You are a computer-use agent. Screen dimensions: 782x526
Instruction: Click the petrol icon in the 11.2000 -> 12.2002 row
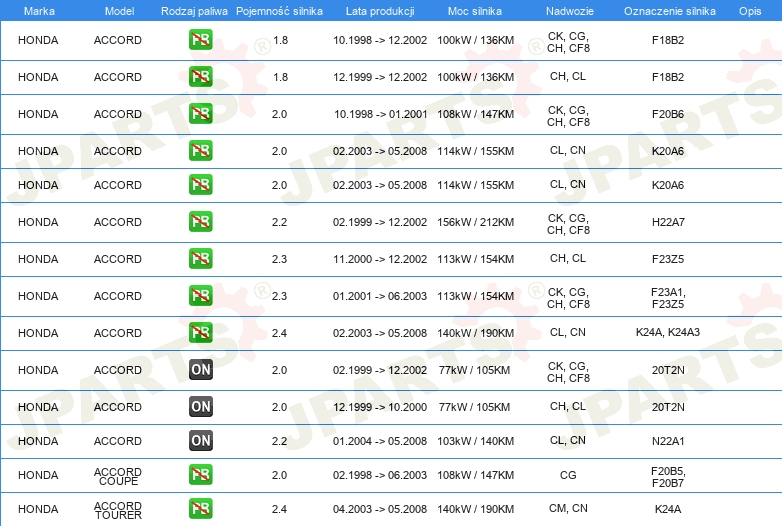coord(200,259)
